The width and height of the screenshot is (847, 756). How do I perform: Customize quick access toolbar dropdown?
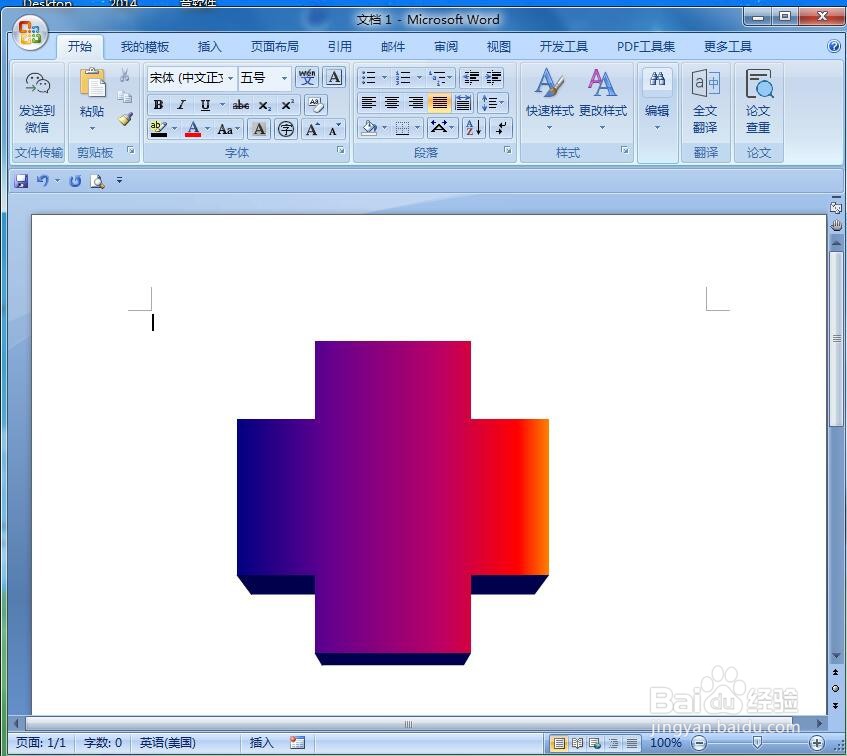pos(119,180)
